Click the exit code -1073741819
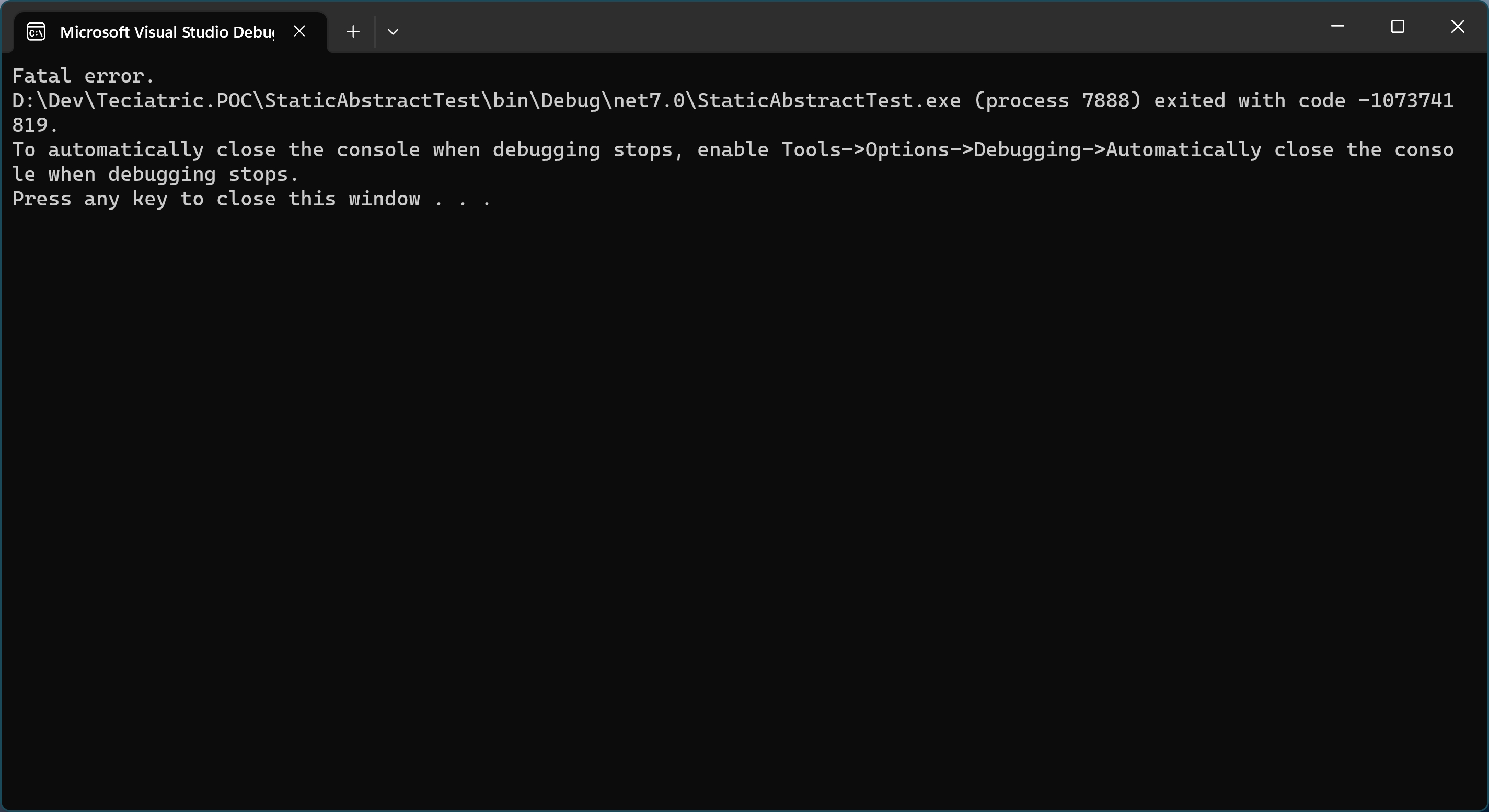Screen dimensions: 1489x812 (1407, 100)
